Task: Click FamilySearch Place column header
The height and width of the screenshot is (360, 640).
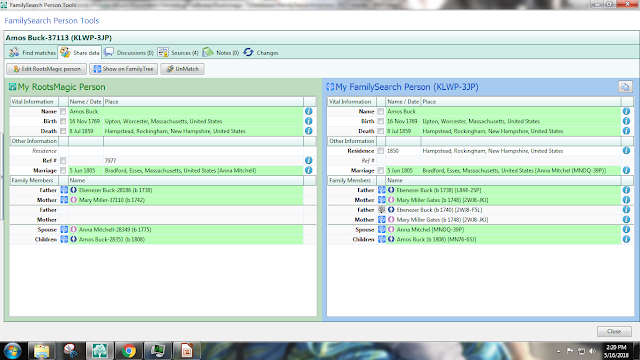Action: tap(521, 102)
